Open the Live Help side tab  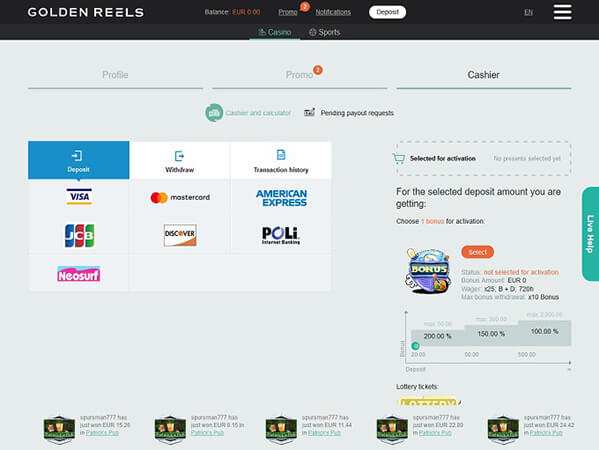(x=590, y=234)
